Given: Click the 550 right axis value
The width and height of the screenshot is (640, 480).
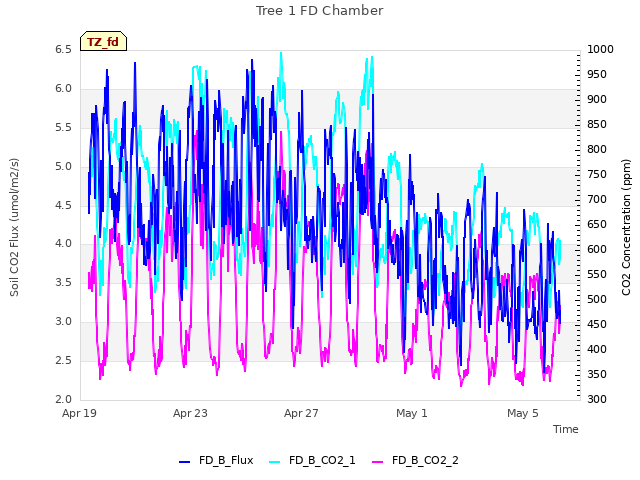Looking at the screenshot, I should [597, 274].
